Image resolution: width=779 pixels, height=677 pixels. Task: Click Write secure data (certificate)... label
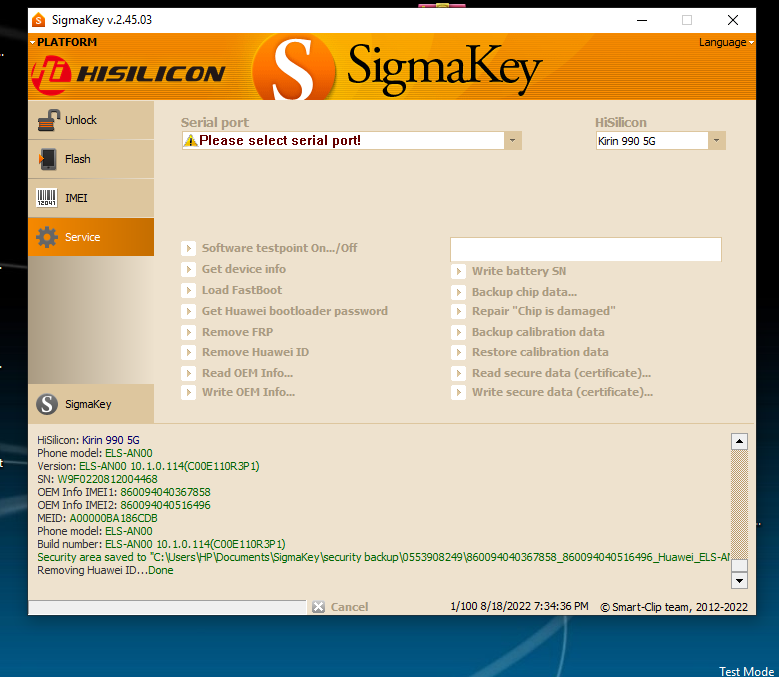562,392
